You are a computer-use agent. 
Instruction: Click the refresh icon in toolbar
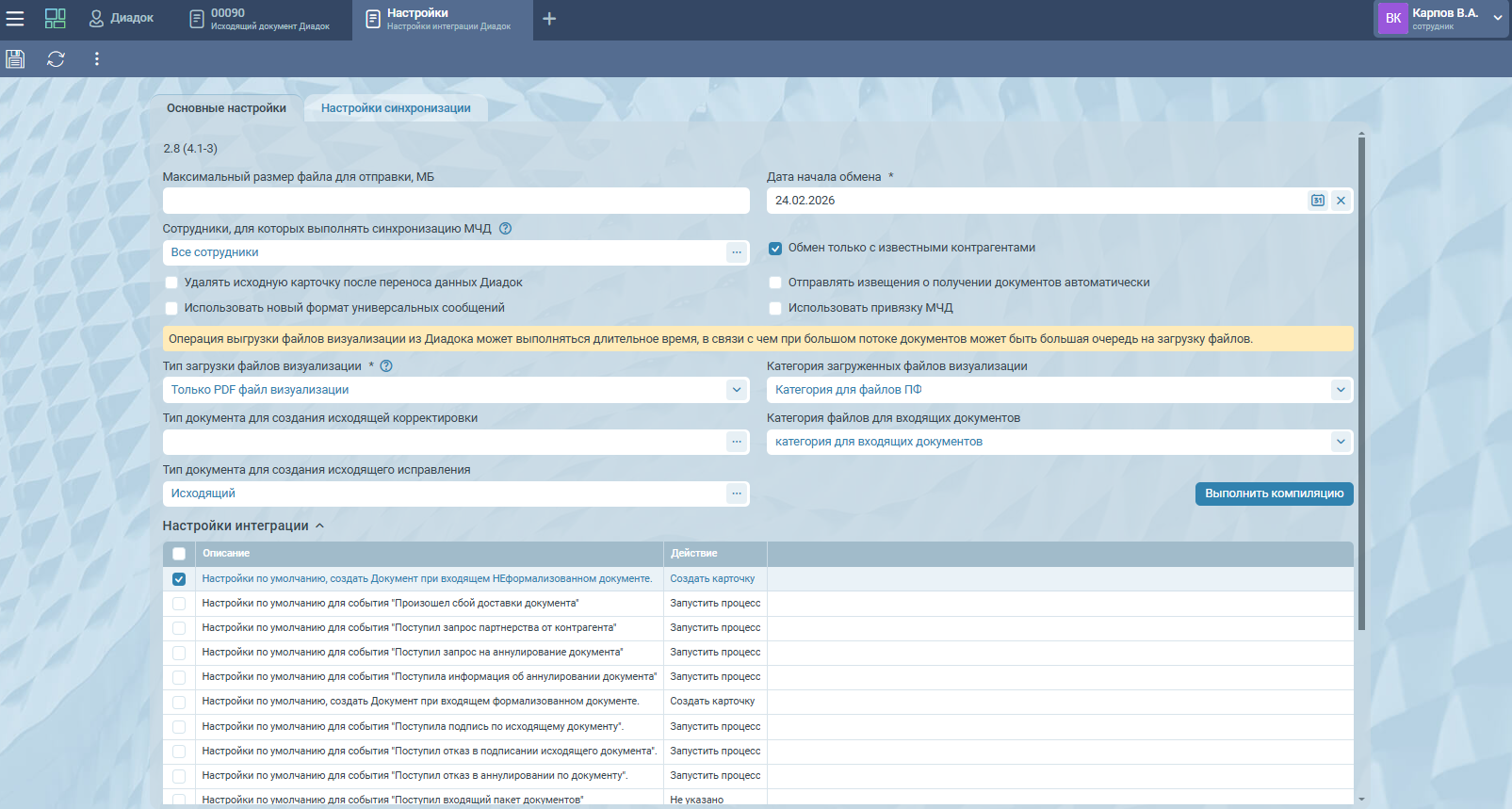point(56,59)
